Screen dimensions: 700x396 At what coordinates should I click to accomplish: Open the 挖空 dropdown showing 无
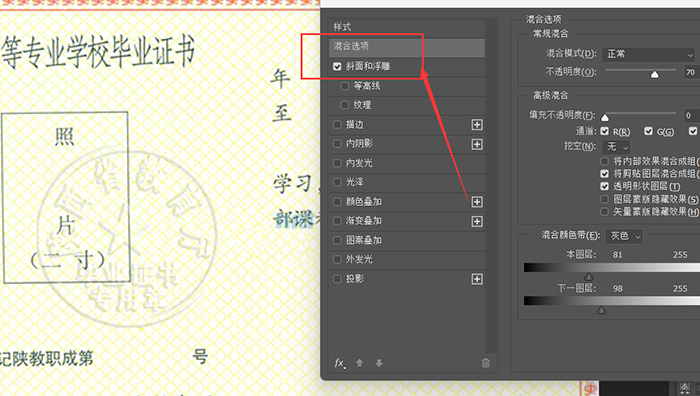click(x=617, y=146)
